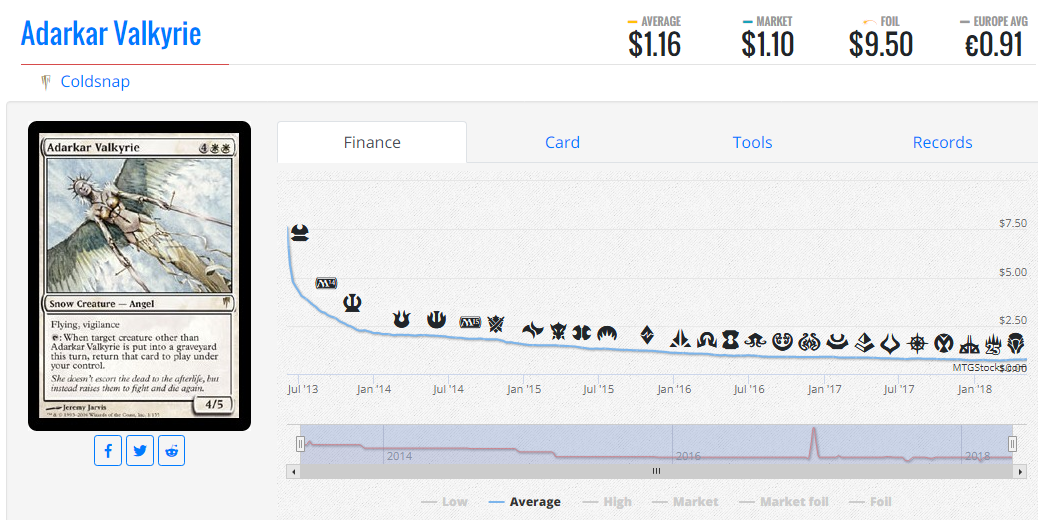Click the Journey into Nyx set marker

436,320
